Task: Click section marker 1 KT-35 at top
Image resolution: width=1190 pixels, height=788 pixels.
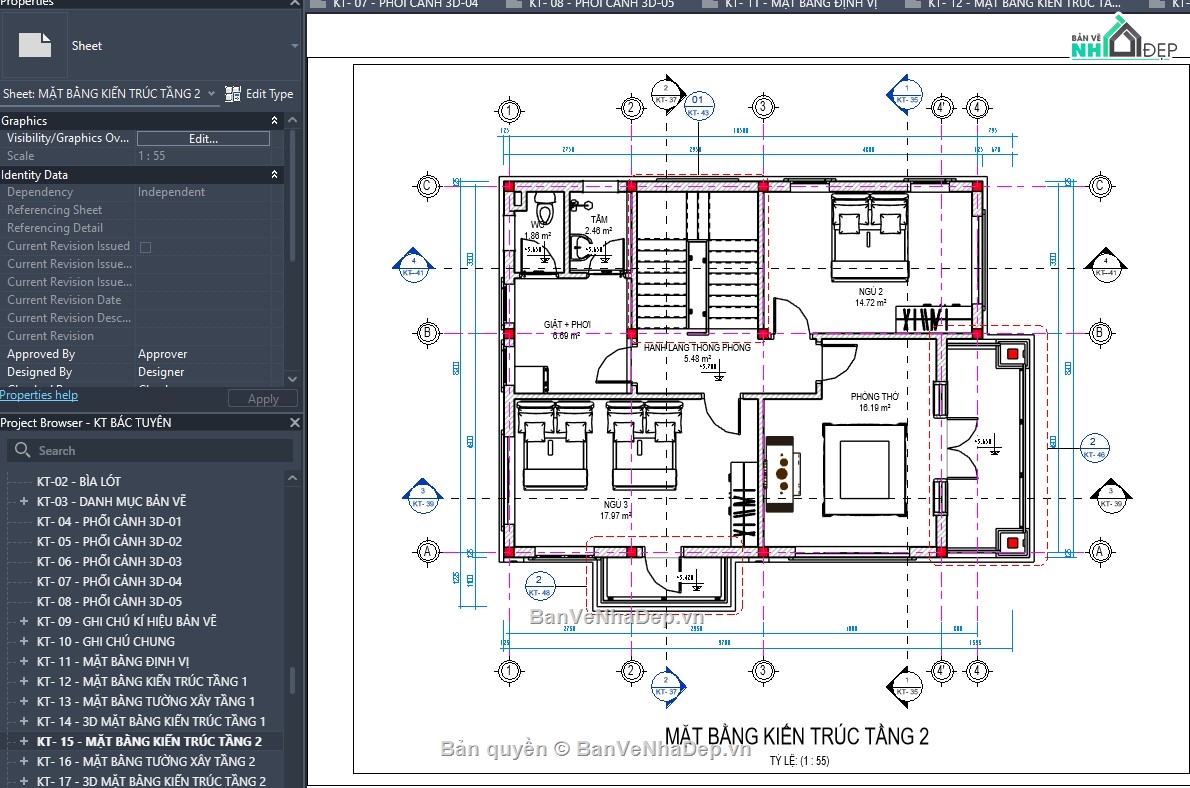Action: [x=905, y=94]
